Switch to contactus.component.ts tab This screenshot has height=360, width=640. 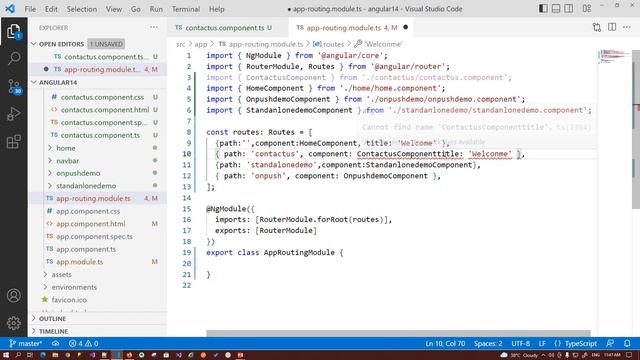coord(224,27)
